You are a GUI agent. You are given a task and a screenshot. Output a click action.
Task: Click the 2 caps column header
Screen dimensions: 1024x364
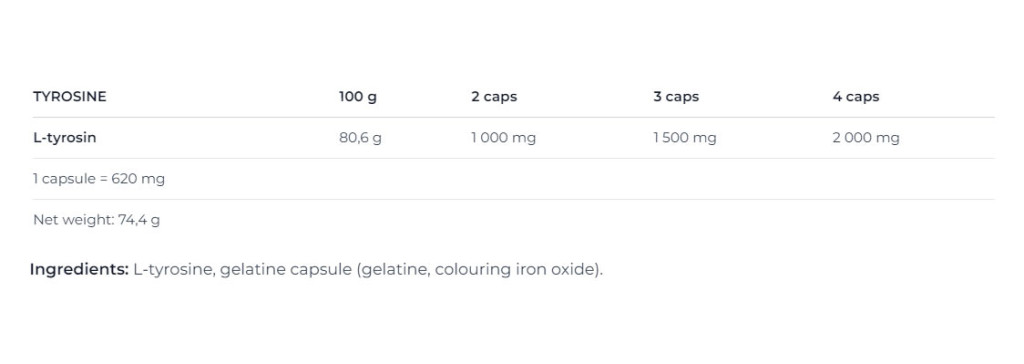[494, 97]
